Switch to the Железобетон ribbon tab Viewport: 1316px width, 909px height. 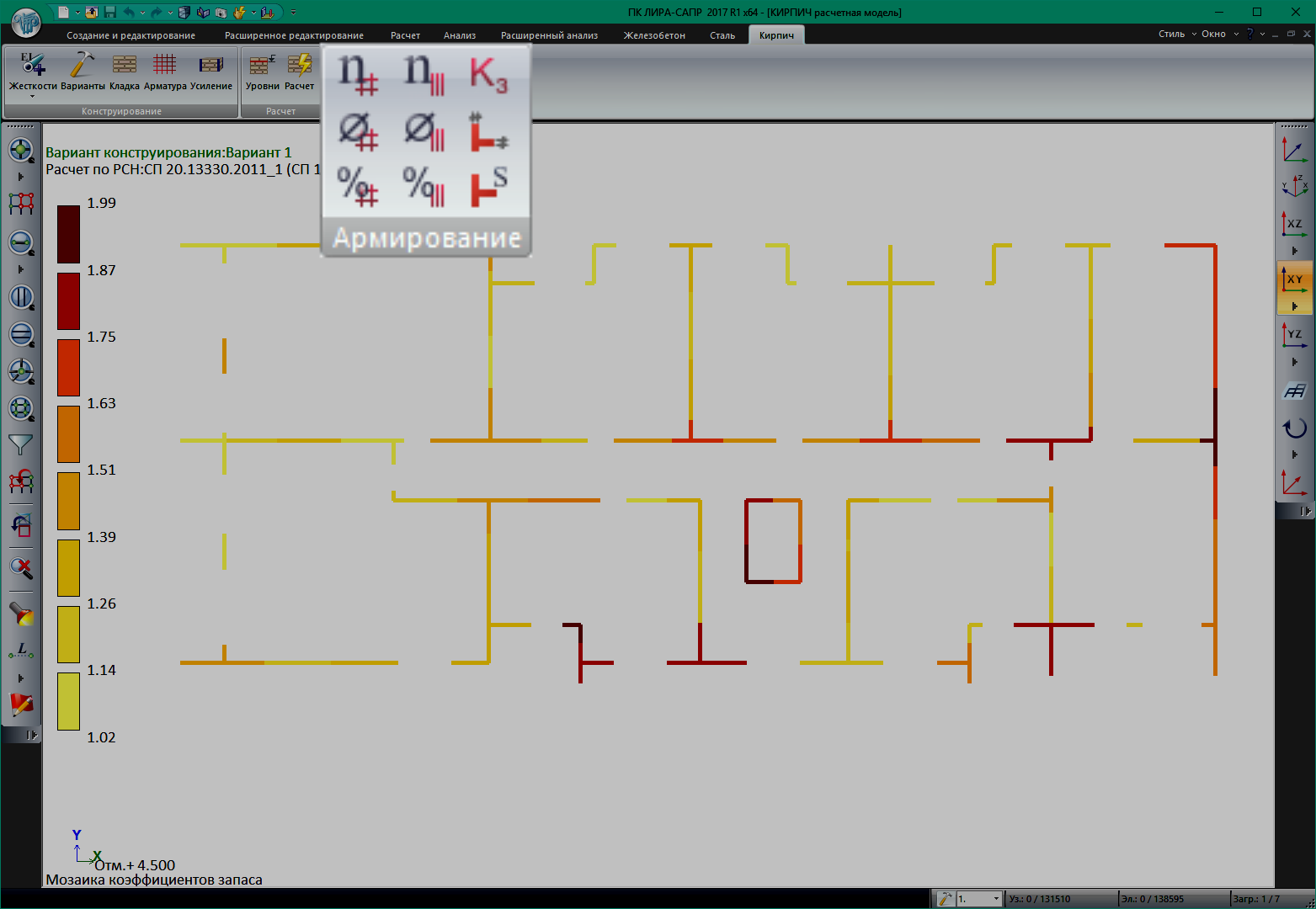[654, 35]
